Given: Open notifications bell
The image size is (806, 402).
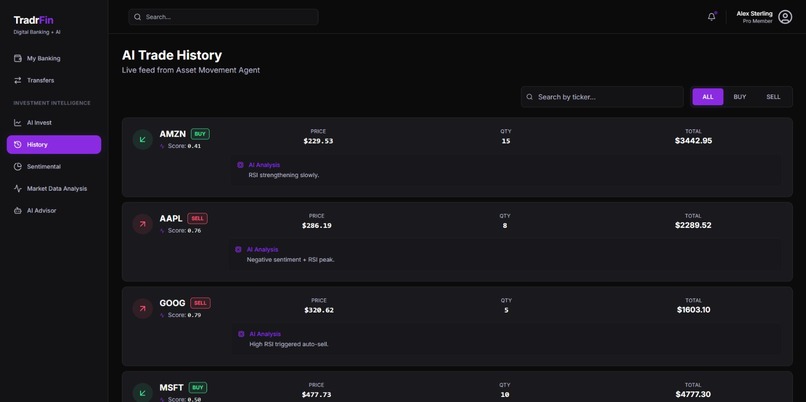Looking at the screenshot, I should tap(711, 17).
